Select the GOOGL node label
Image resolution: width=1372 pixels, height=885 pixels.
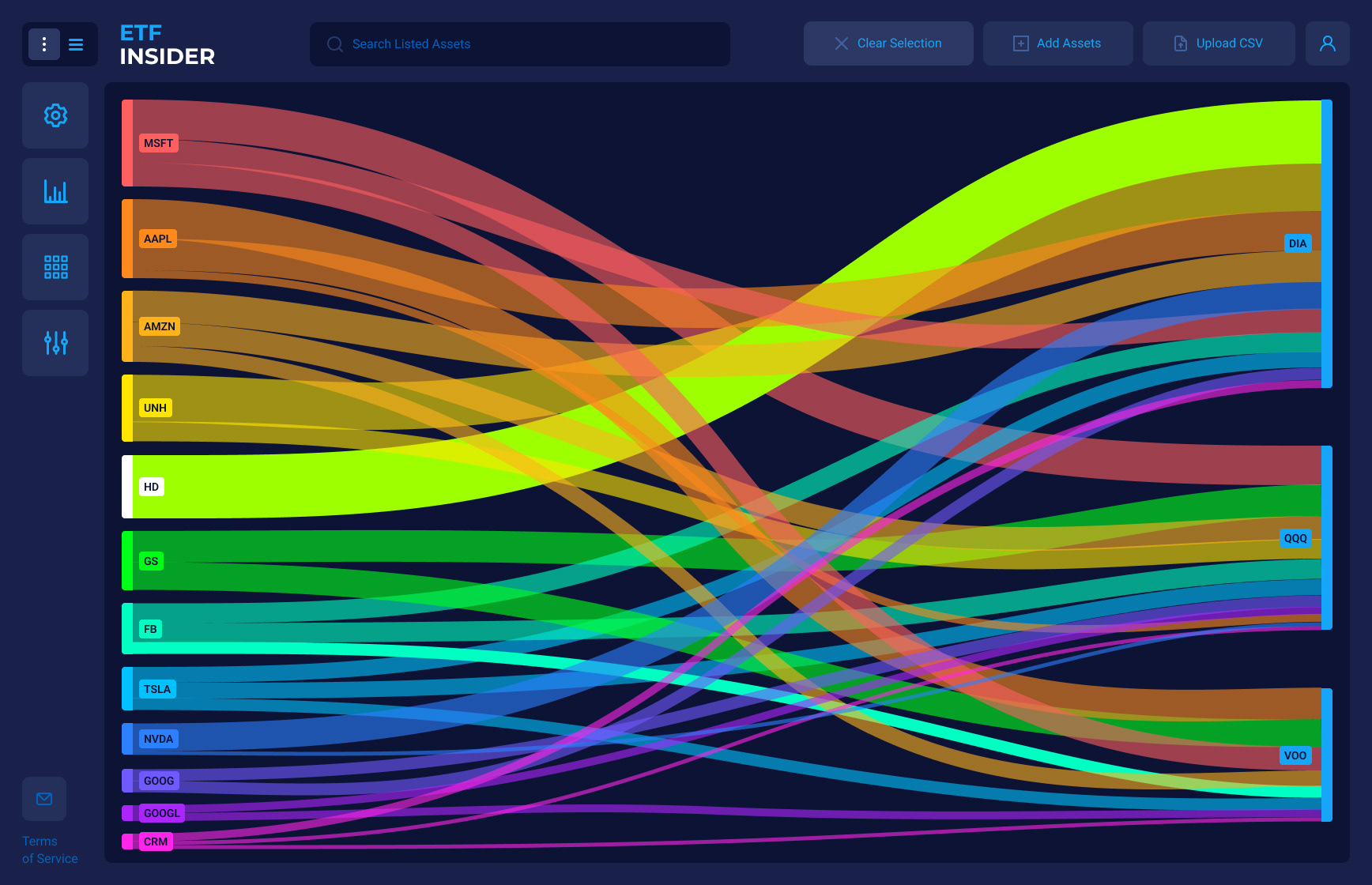click(x=162, y=813)
